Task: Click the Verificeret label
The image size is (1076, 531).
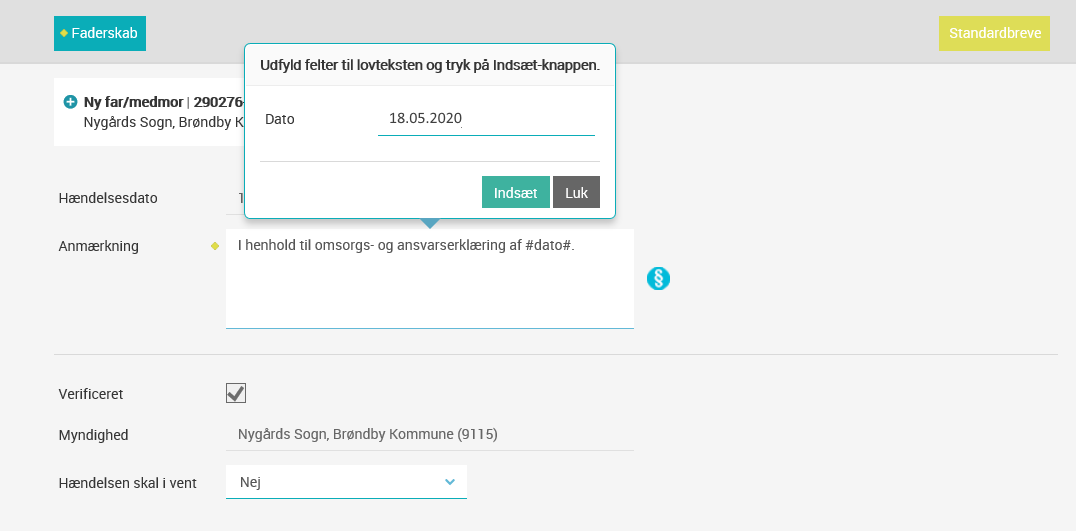Action: pyautogui.click(x=91, y=394)
